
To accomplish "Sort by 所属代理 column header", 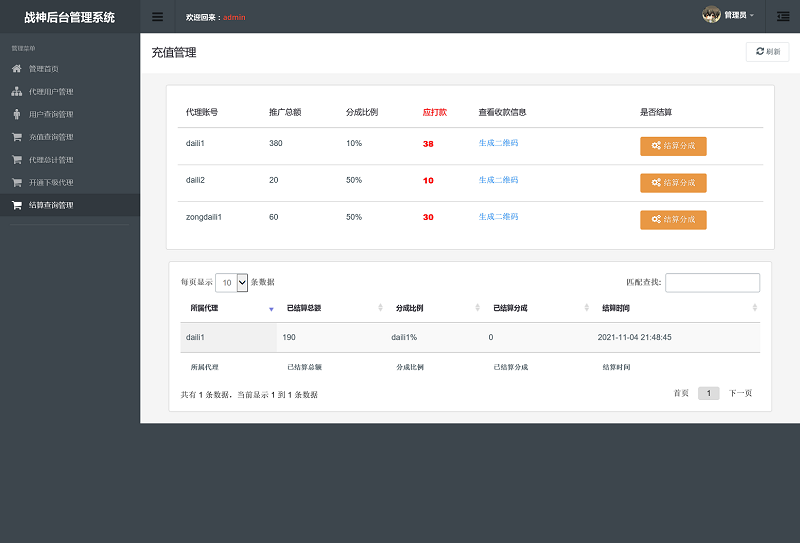I will (x=229, y=308).
